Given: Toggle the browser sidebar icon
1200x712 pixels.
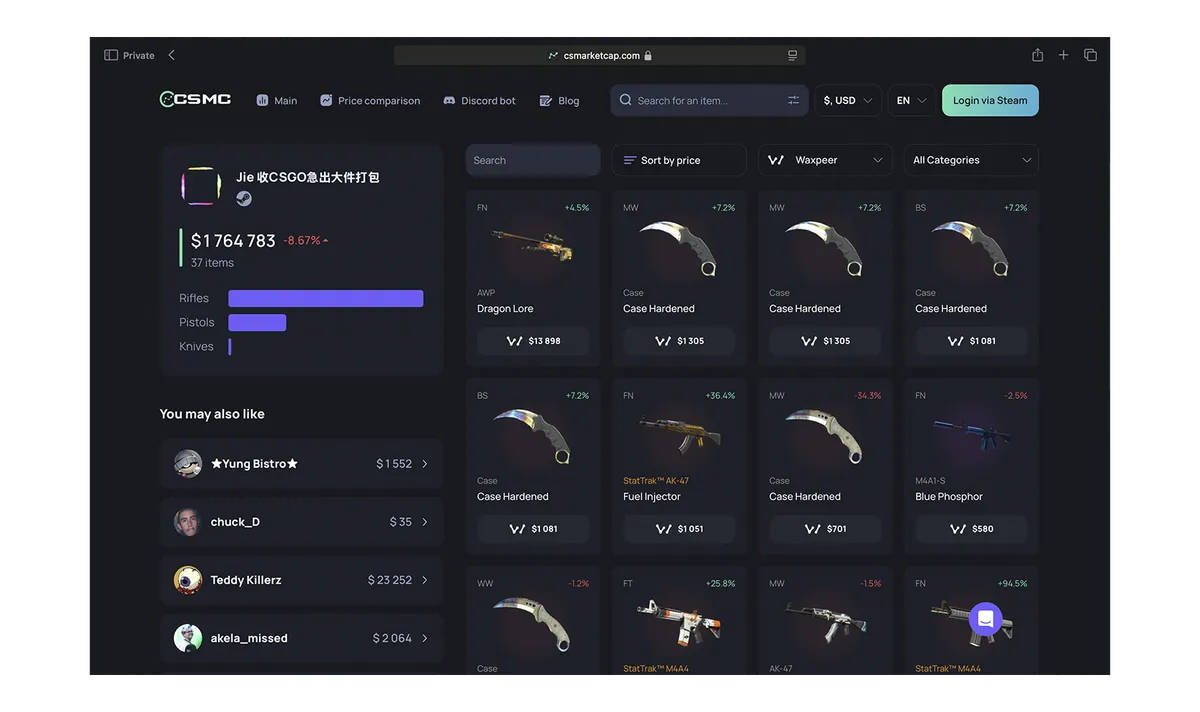Looking at the screenshot, I should point(111,55).
